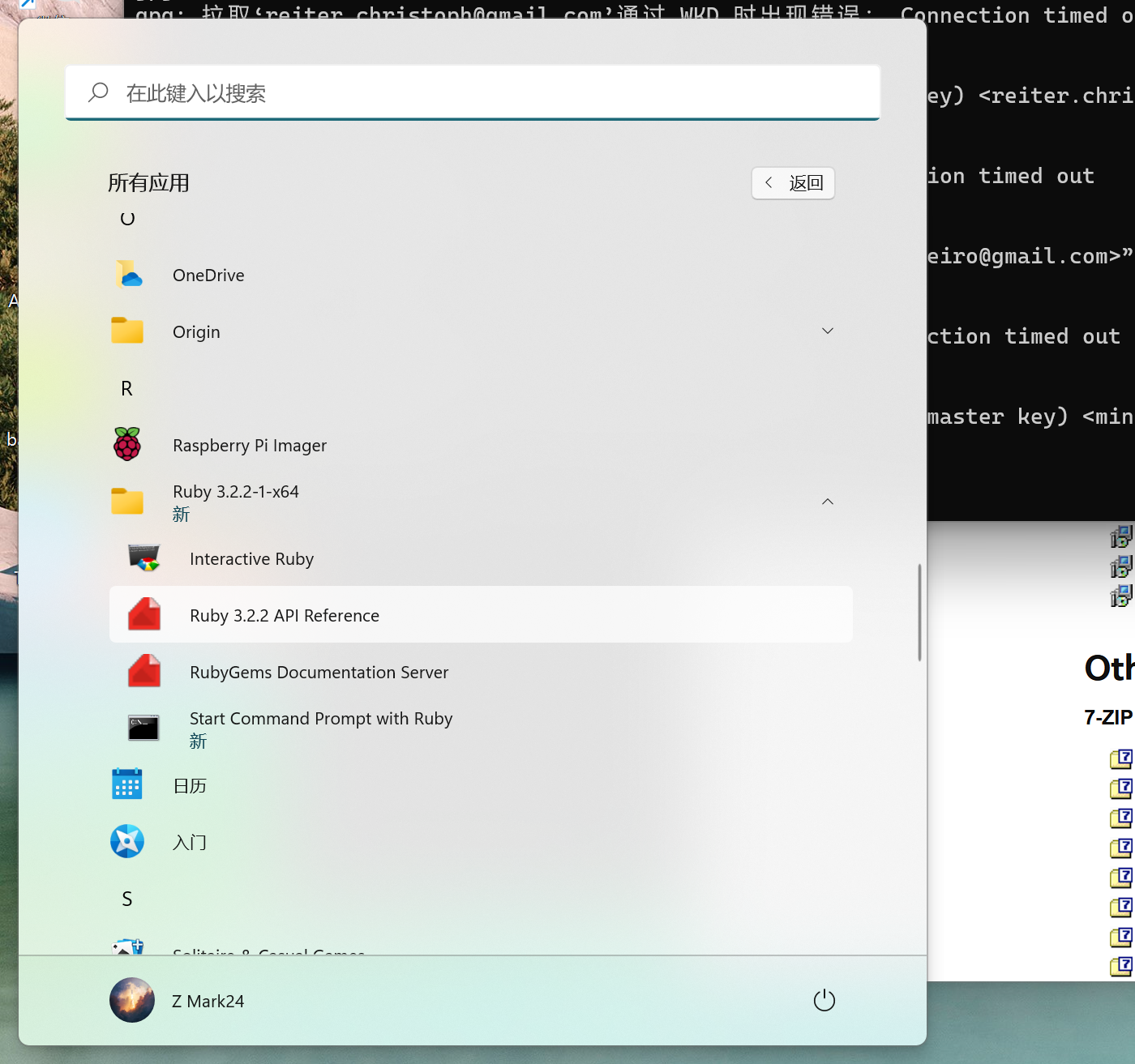Click the Ruby 3.2.2-1-x64 folder entry
1135x1064 pixels.
click(236, 493)
